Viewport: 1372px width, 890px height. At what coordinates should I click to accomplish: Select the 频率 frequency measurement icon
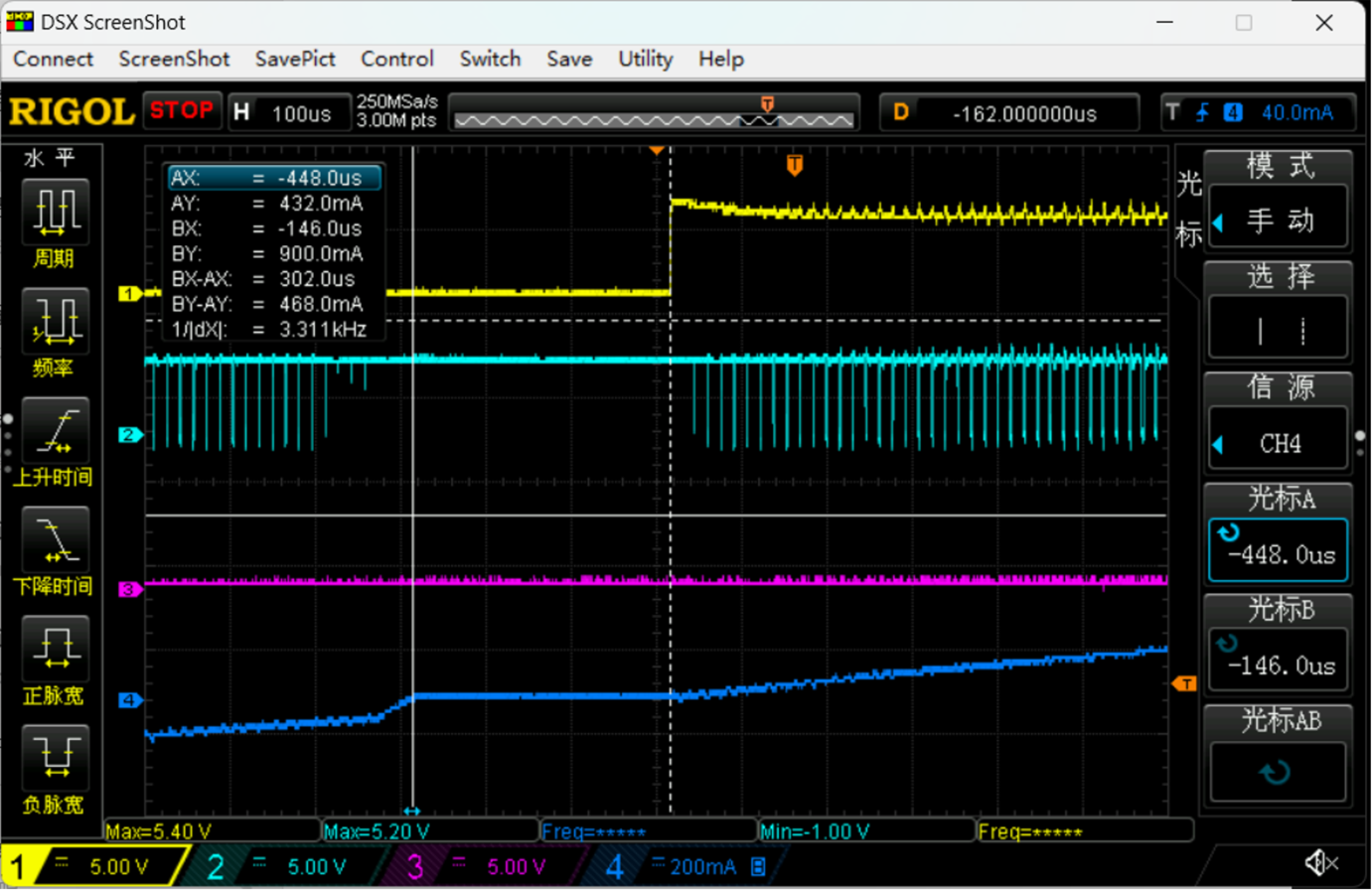point(56,321)
